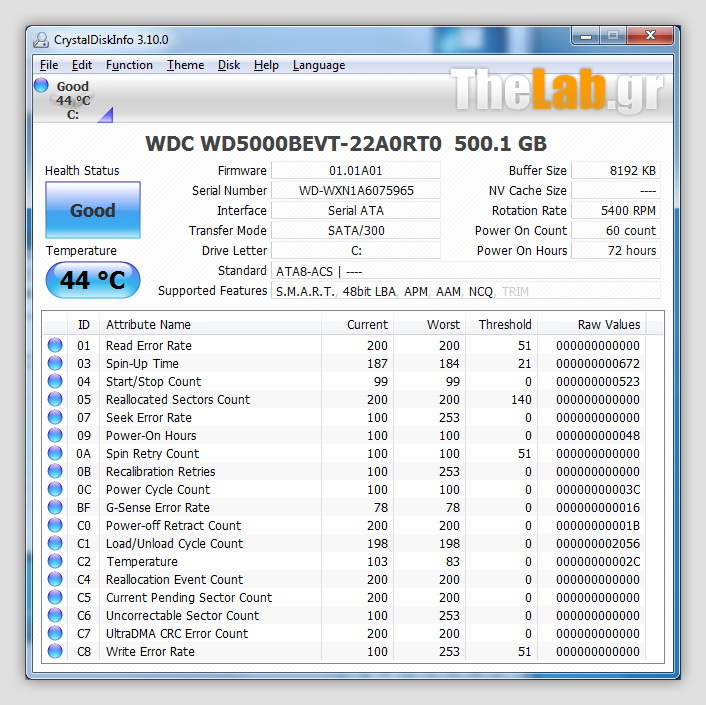Click the status orb for Current Pending Sector Count
The image size is (706, 705).
55,597
